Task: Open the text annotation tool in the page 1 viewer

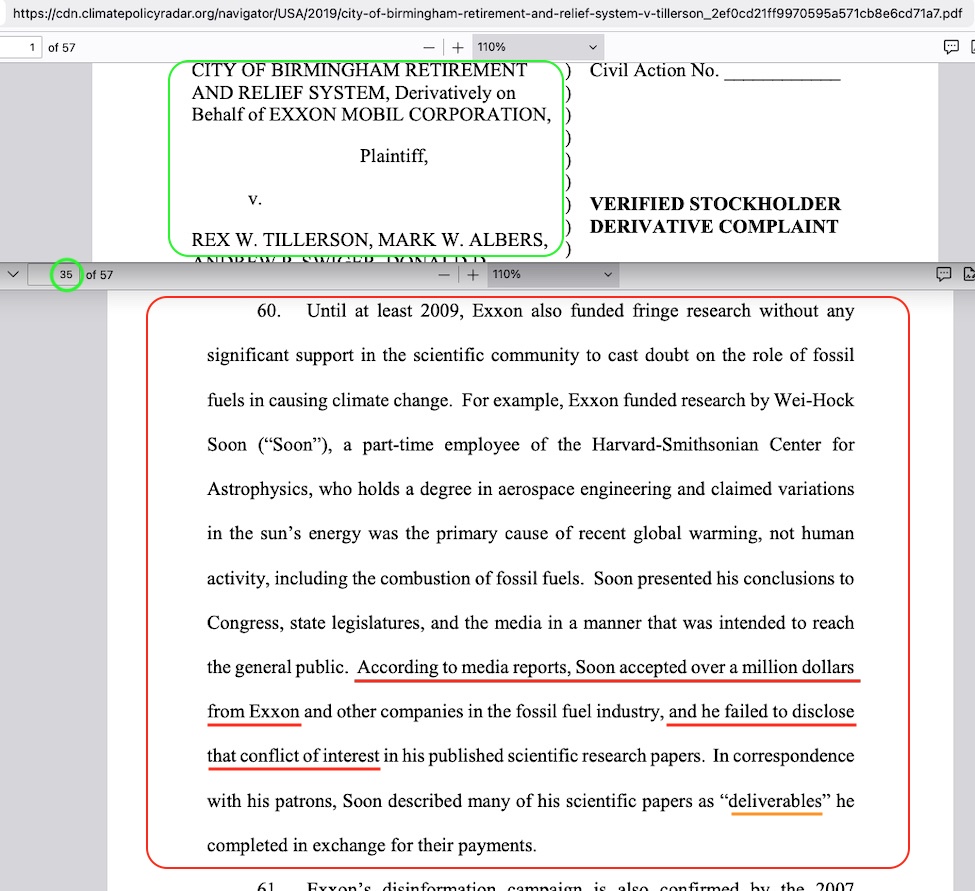Action: pos(951,47)
